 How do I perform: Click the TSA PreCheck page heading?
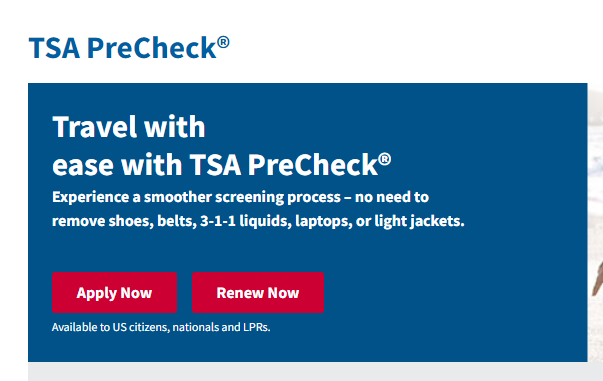[x=129, y=48]
